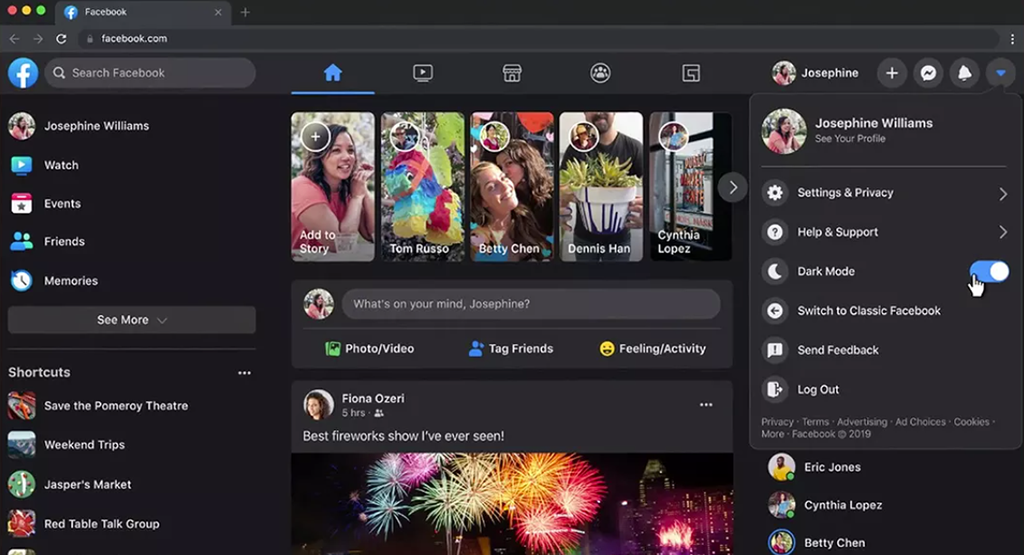Collapse the account dropdown arrow

coord(1000,73)
